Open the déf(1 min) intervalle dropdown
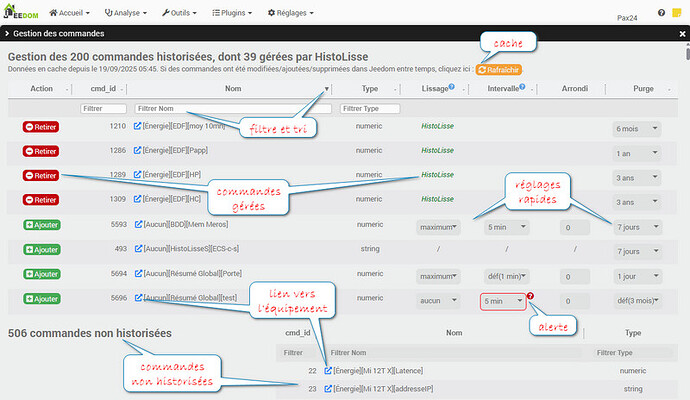 [506, 276]
